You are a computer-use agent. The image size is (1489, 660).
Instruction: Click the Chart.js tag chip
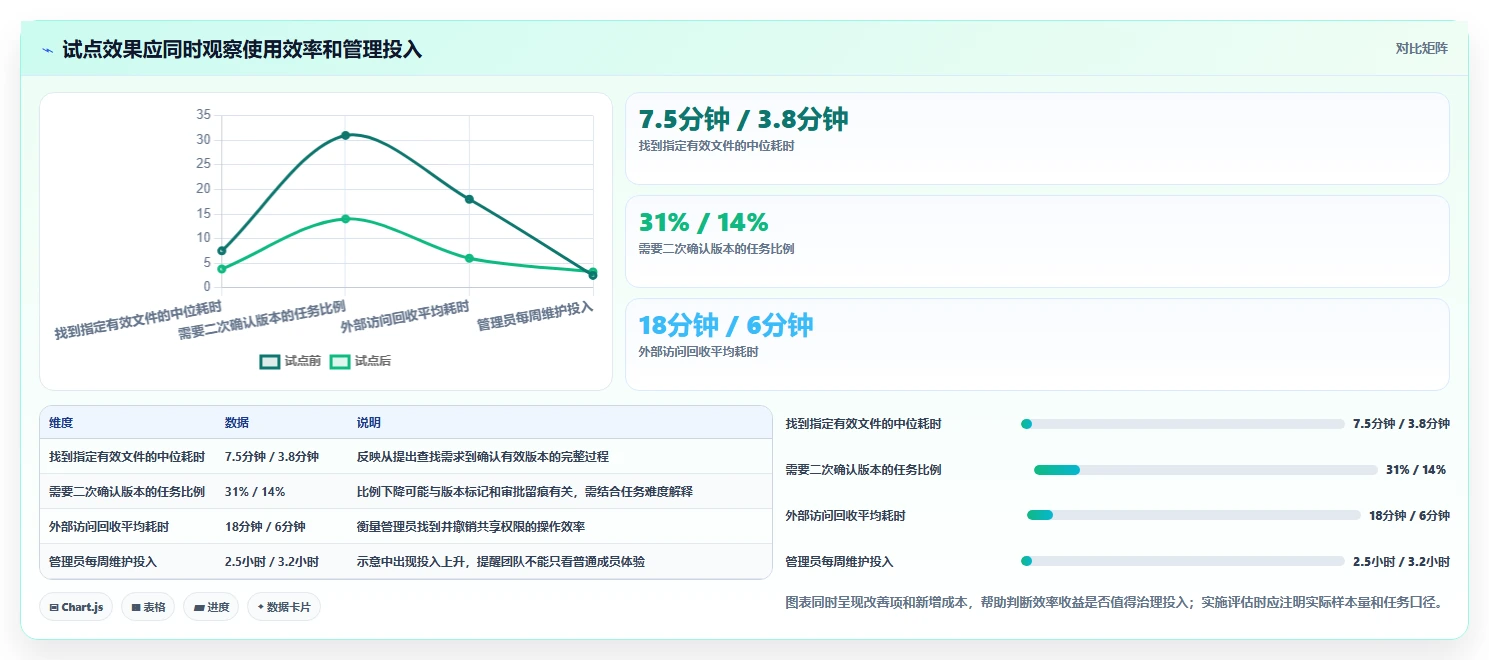[76, 607]
